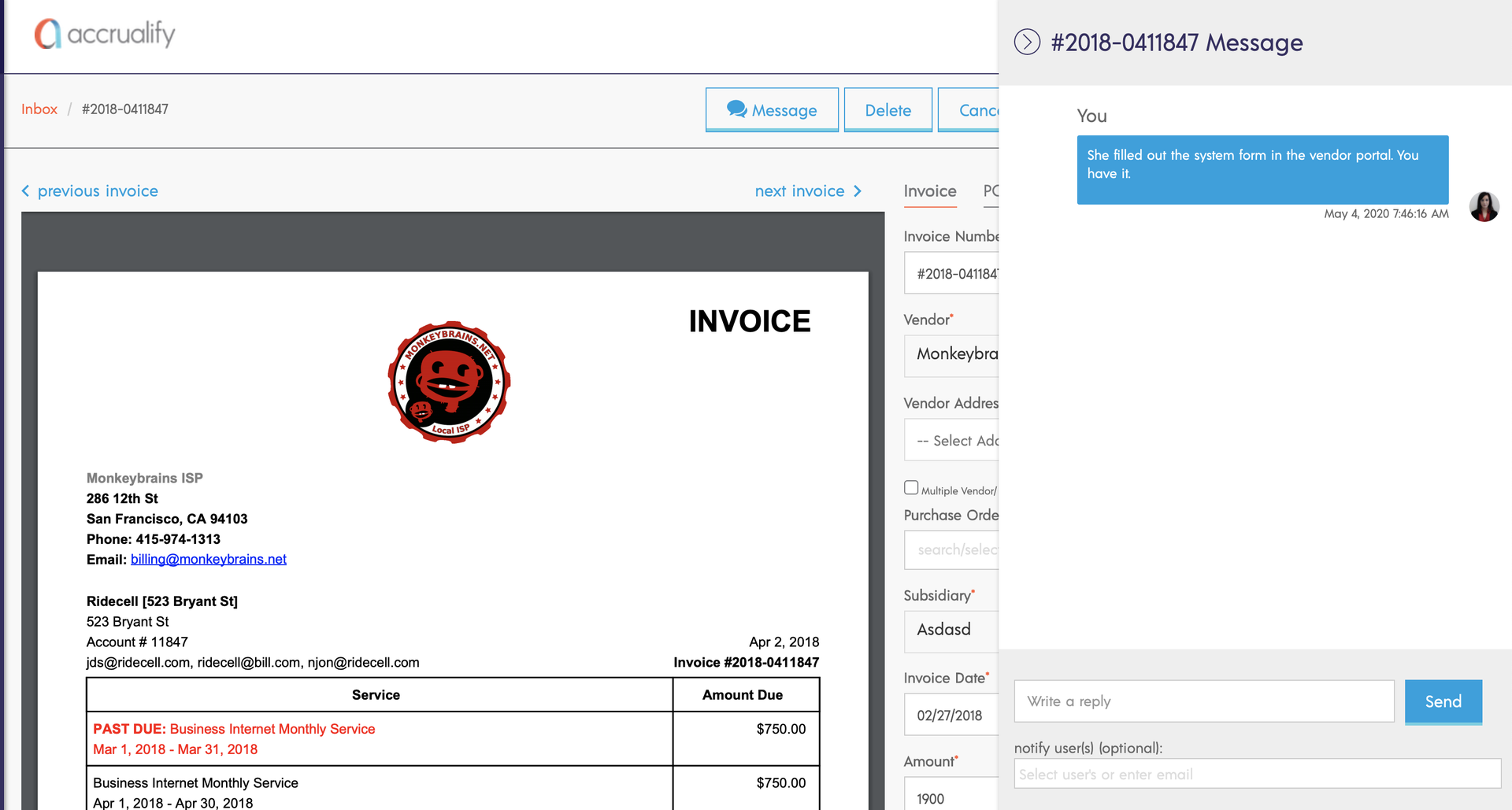
Task: Click the right chevron beside next invoice
Action: pyautogui.click(x=858, y=191)
